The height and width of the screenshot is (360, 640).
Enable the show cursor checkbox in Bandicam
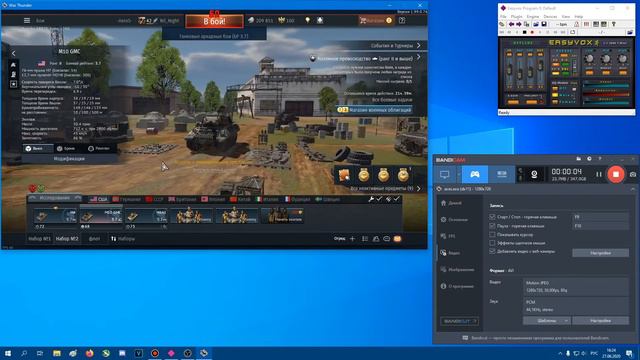[x=492, y=235]
